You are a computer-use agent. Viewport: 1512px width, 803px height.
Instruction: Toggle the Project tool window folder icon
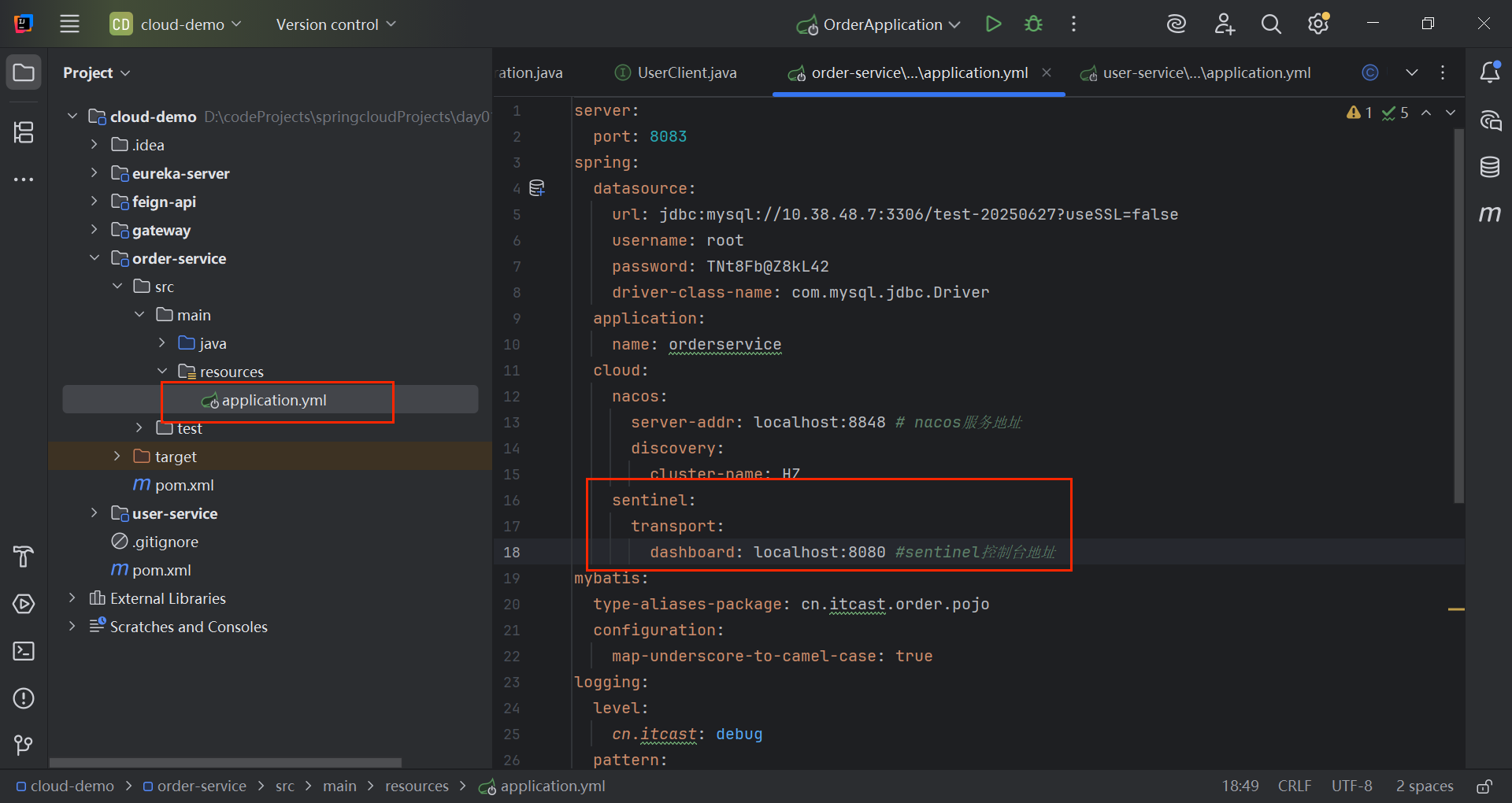(24, 72)
